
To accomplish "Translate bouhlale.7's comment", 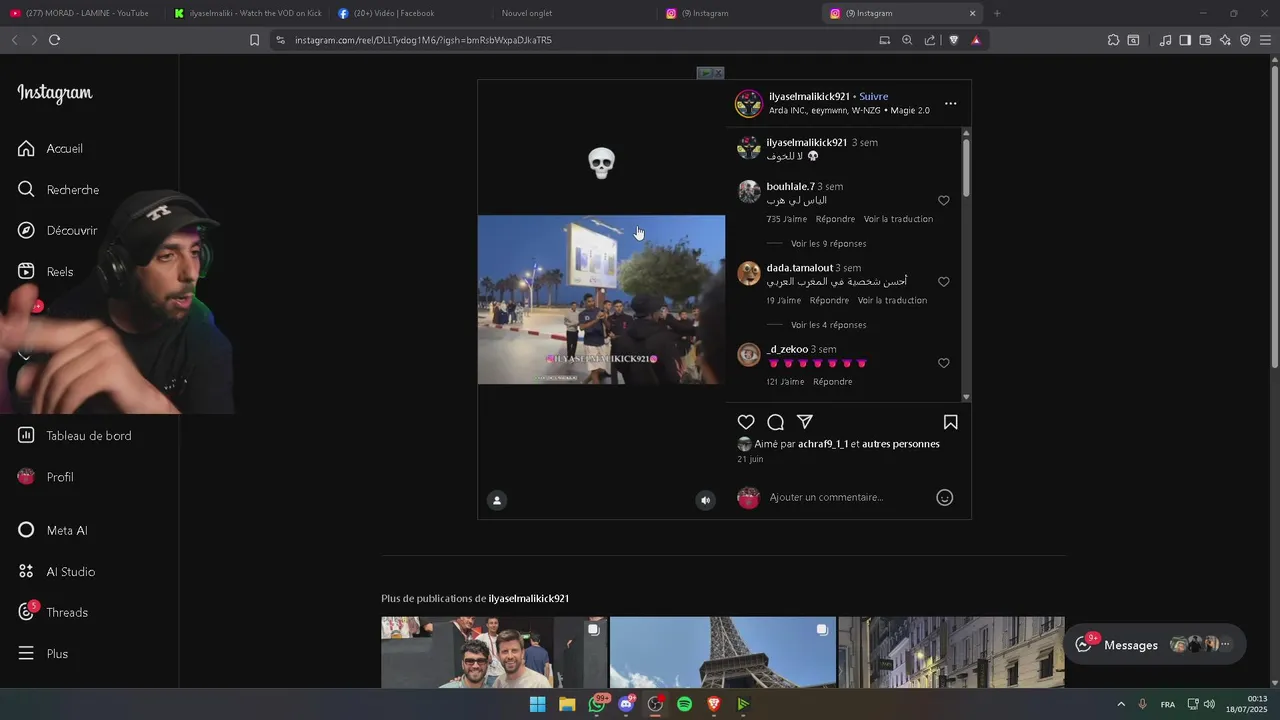I will [x=898, y=219].
